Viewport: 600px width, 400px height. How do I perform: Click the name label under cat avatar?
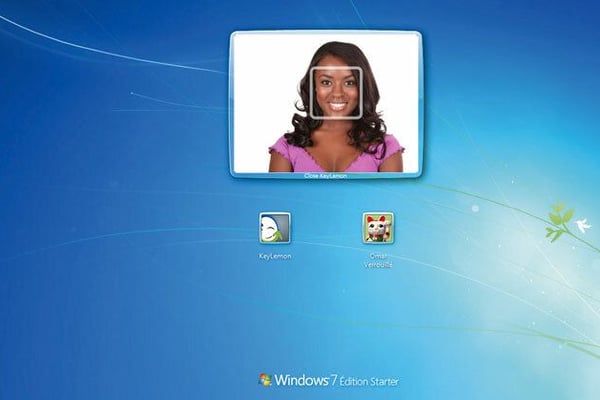(377, 259)
